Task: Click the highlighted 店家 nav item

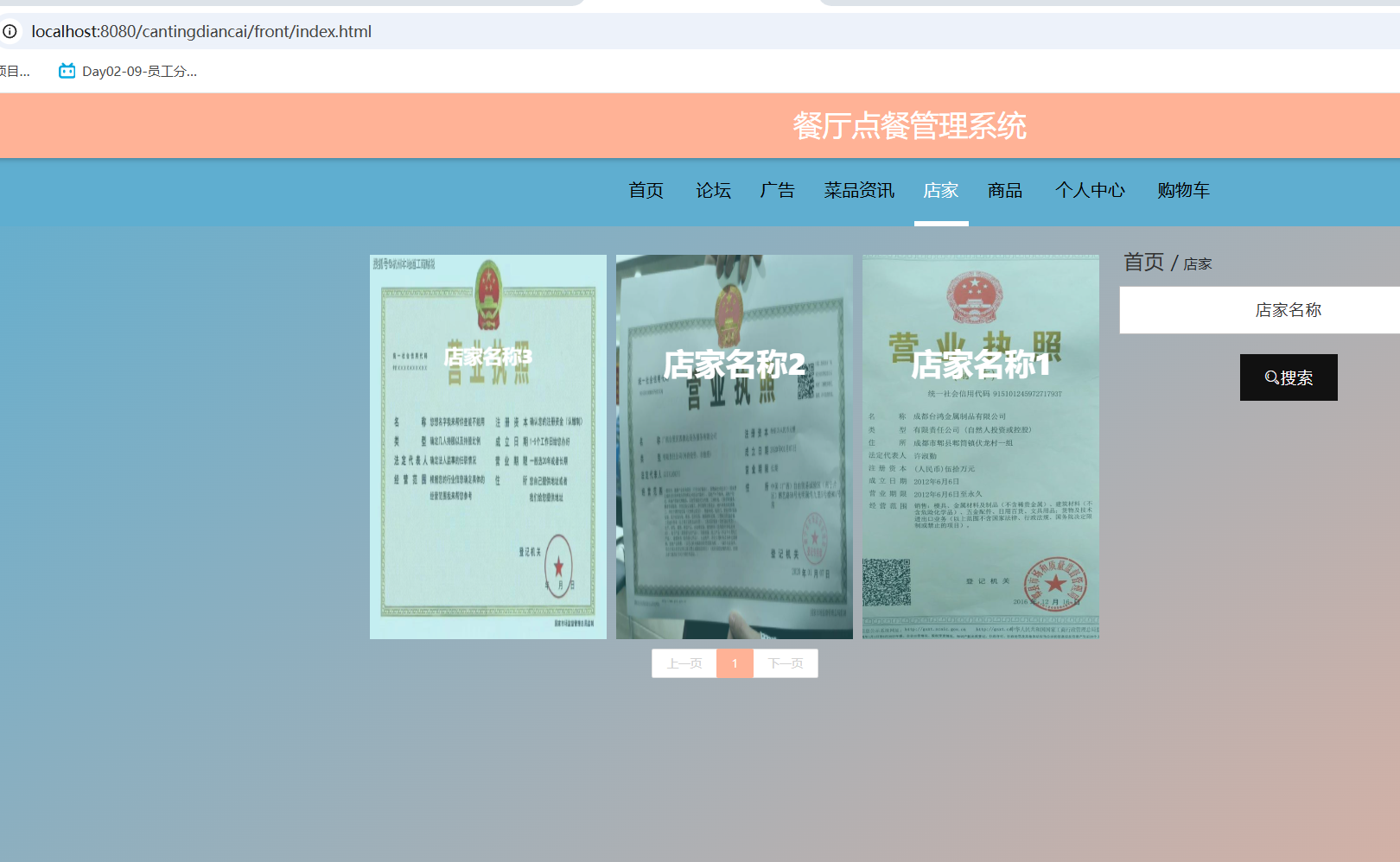Action: click(x=941, y=190)
